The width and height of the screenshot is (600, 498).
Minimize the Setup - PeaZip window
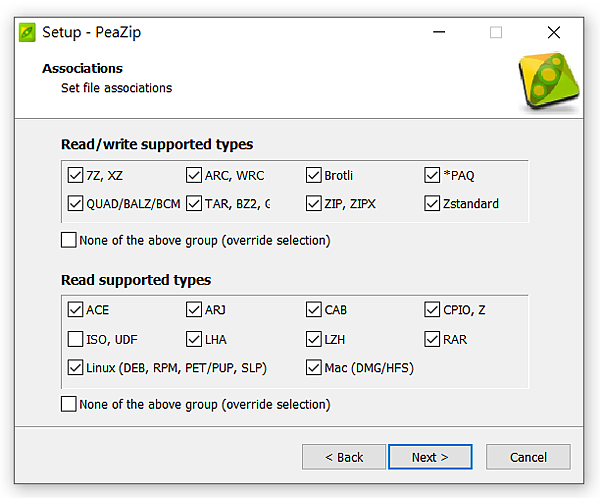tap(439, 32)
